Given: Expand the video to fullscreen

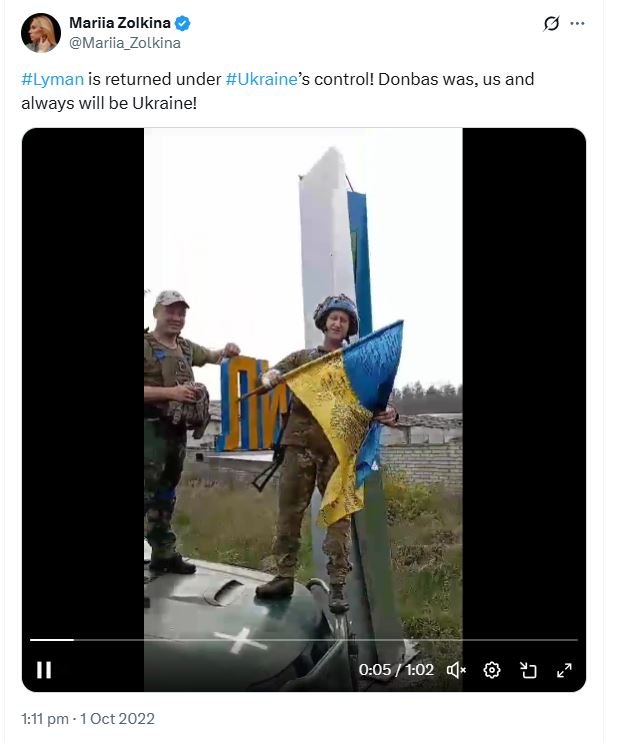Looking at the screenshot, I should (564, 670).
